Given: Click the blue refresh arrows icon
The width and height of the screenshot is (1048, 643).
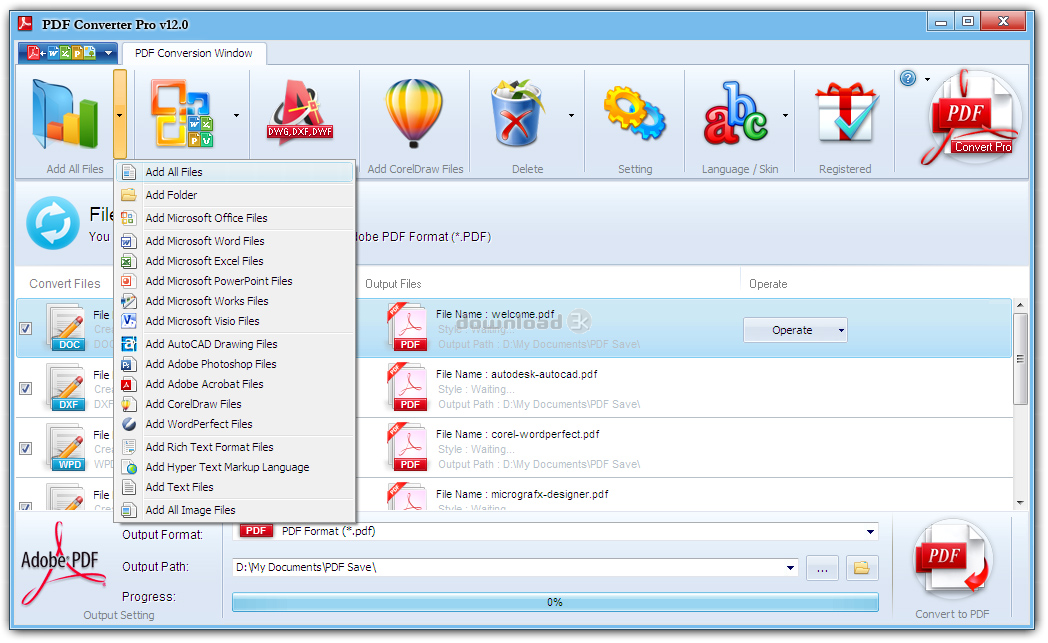Looking at the screenshot, I should [x=53, y=223].
